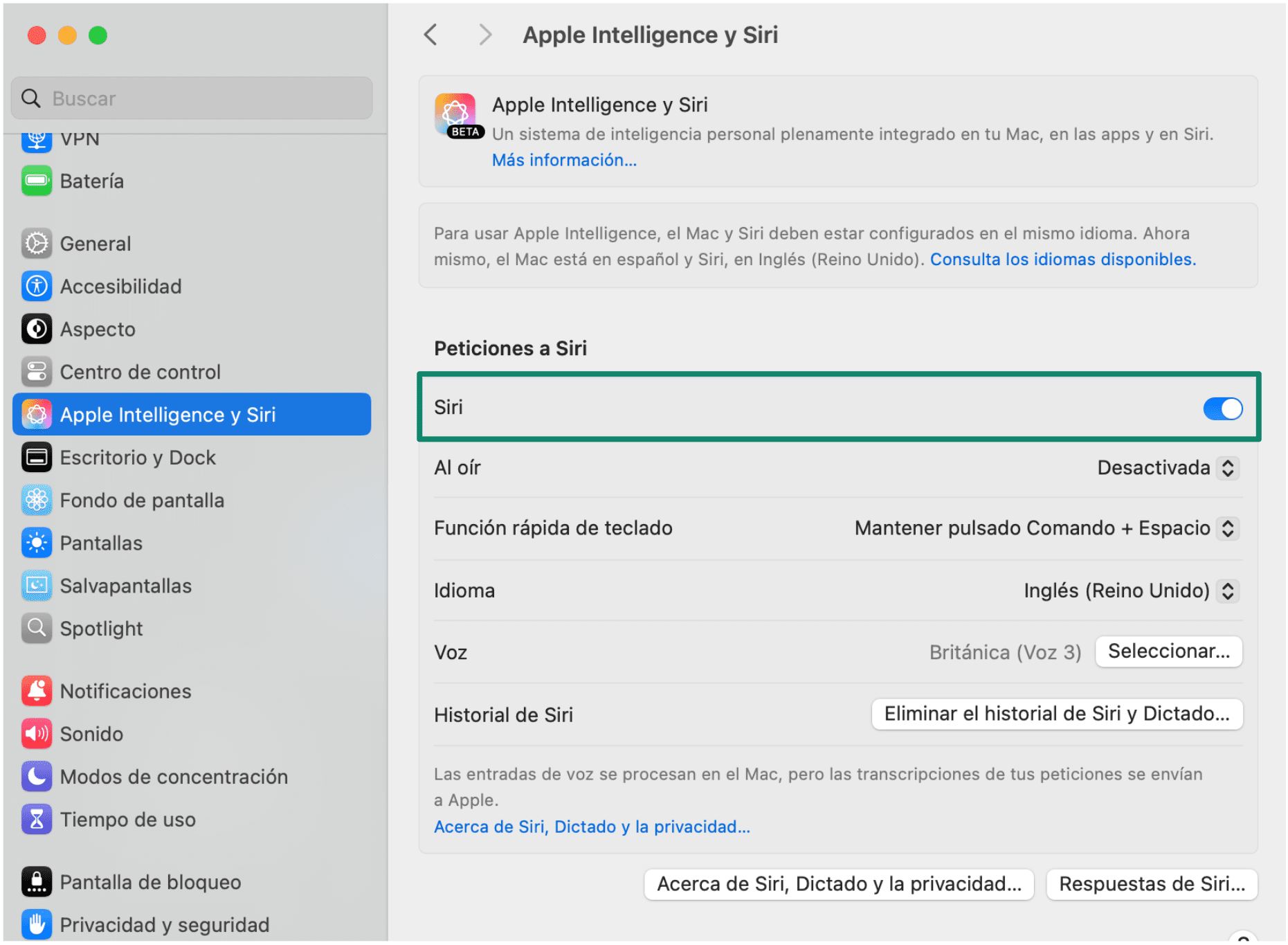Select the Accesibilidad sidebar icon
Image resolution: width=1288 pixels, height=945 pixels.
[x=36, y=286]
